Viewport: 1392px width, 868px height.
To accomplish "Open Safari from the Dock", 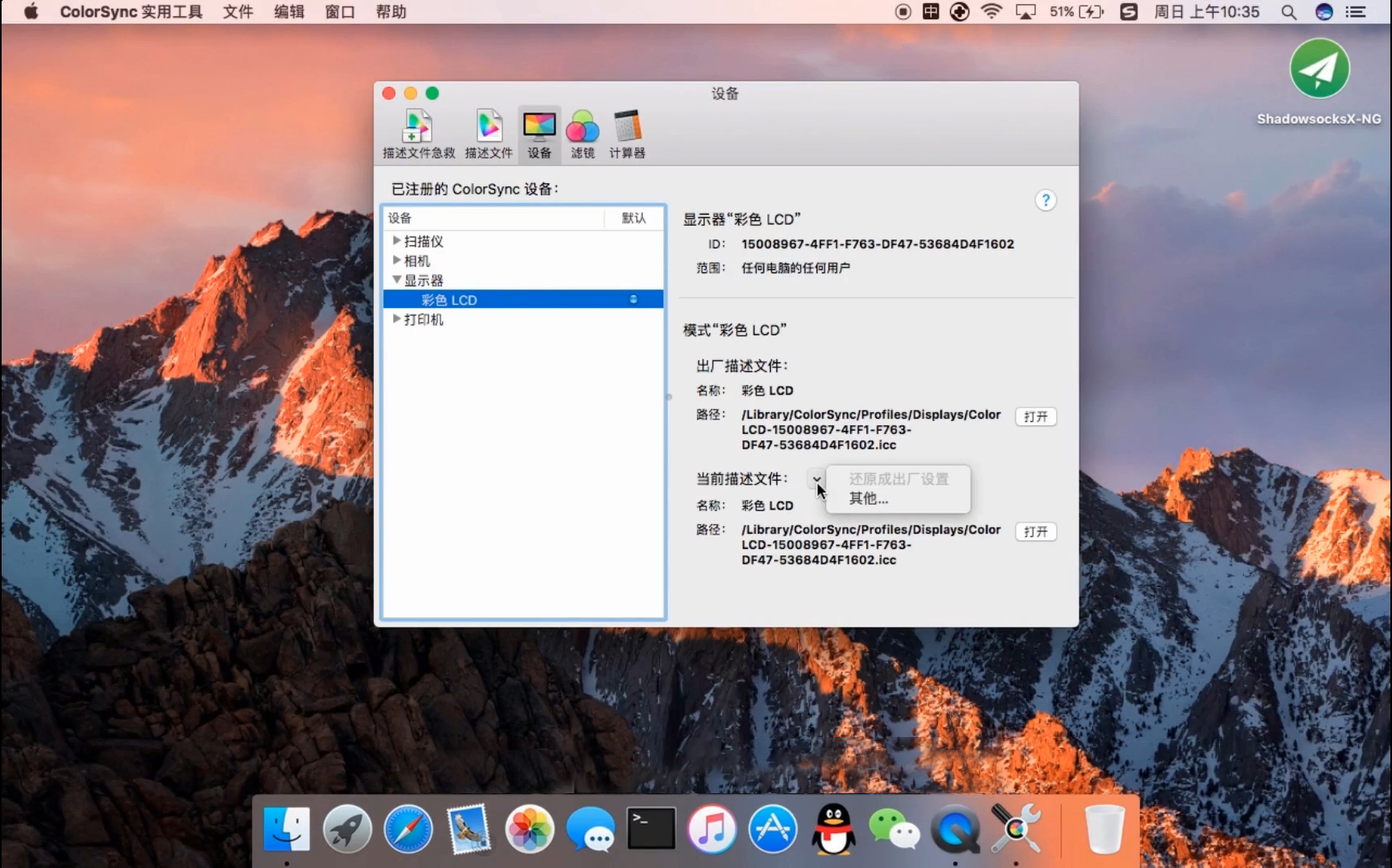I will pyautogui.click(x=408, y=829).
